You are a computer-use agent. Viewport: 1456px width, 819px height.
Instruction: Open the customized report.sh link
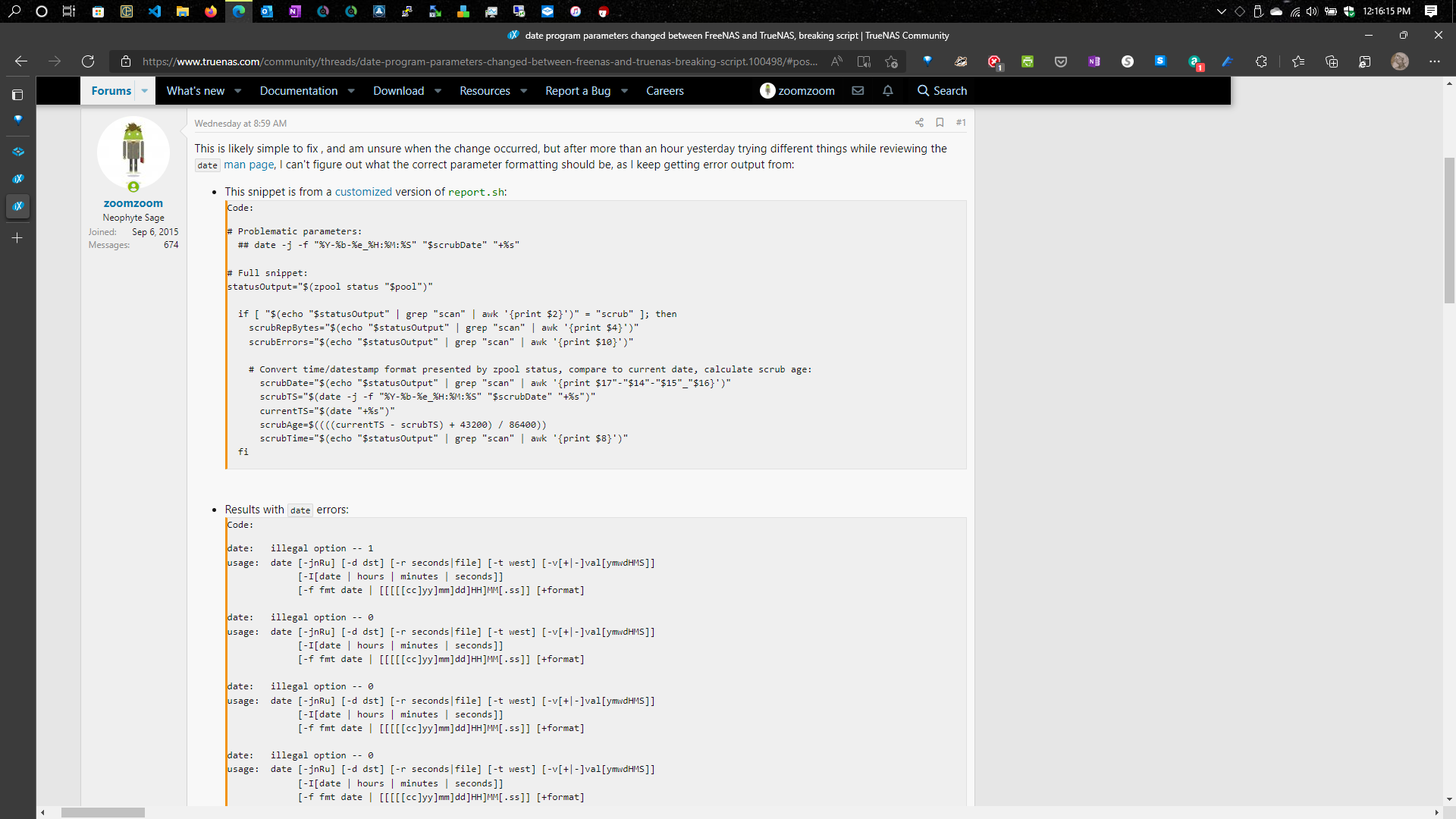pos(363,192)
